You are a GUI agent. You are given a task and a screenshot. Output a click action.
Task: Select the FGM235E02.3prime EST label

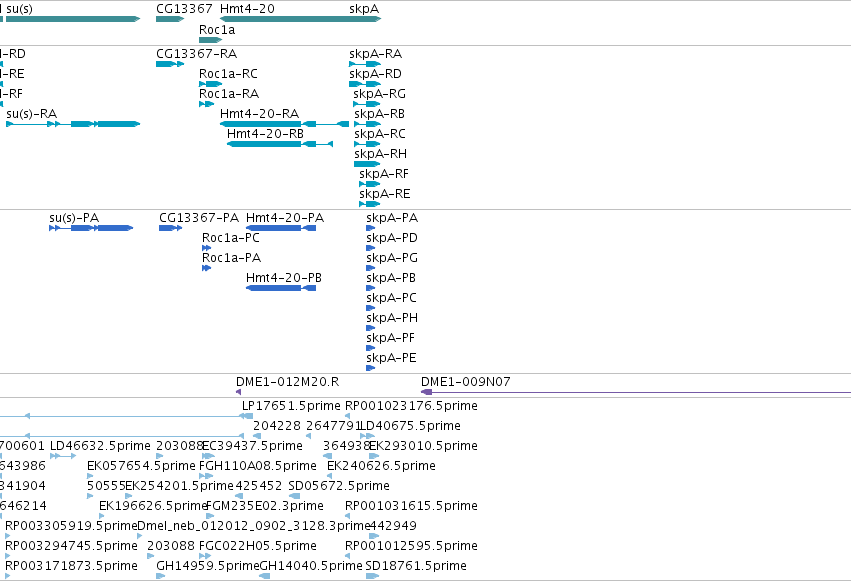click(265, 507)
